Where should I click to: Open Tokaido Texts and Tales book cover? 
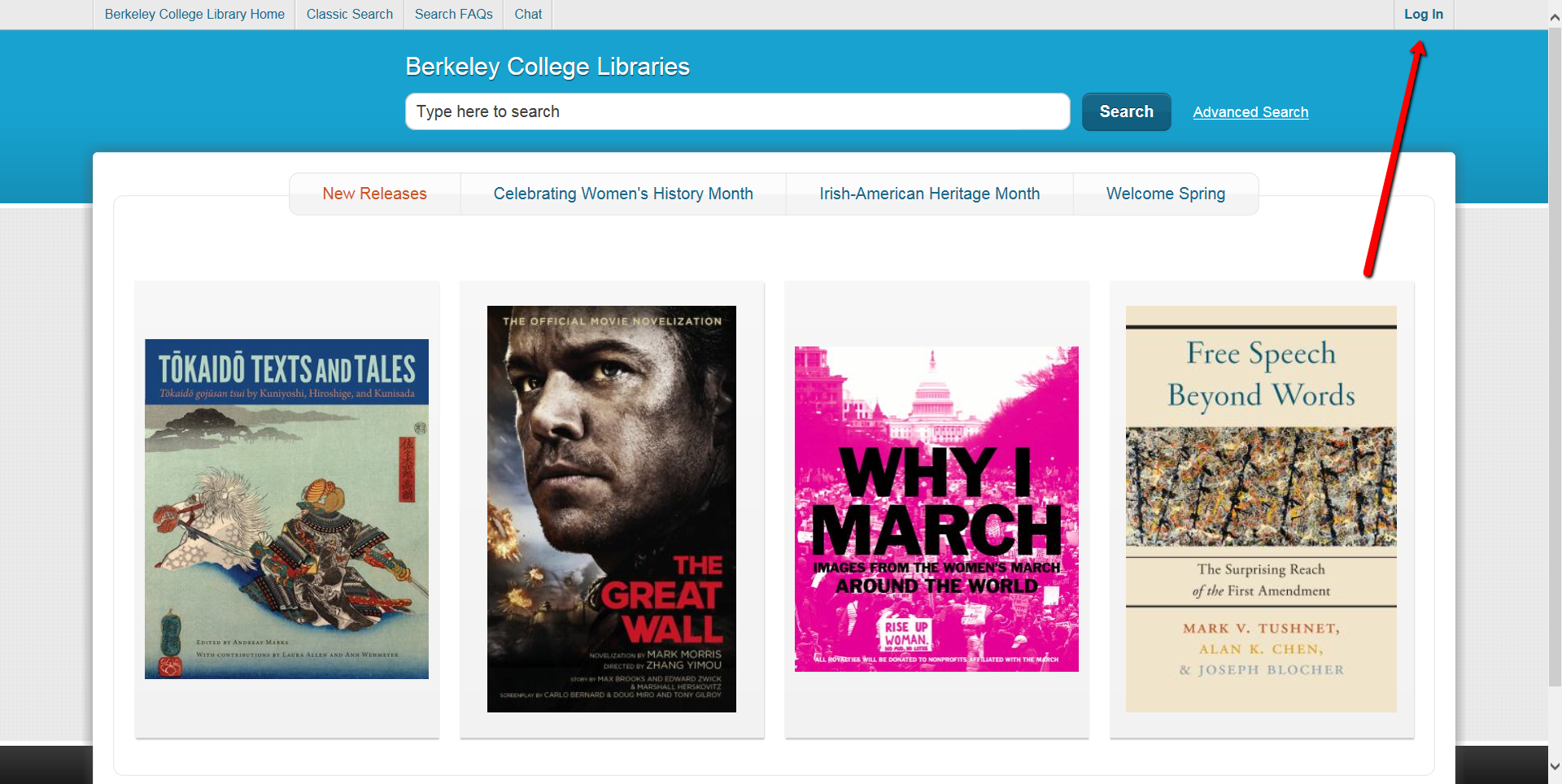pyautogui.click(x=286, y=509)
